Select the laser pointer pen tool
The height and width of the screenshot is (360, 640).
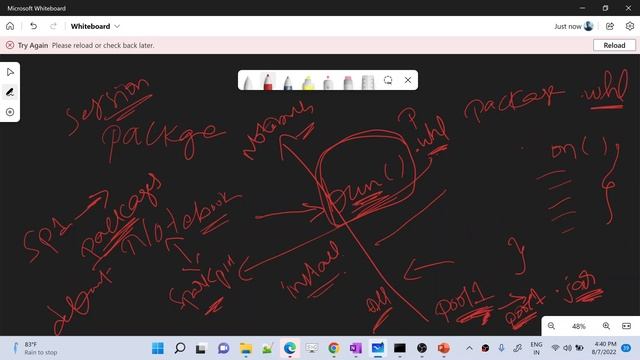[x=328, y=82]
